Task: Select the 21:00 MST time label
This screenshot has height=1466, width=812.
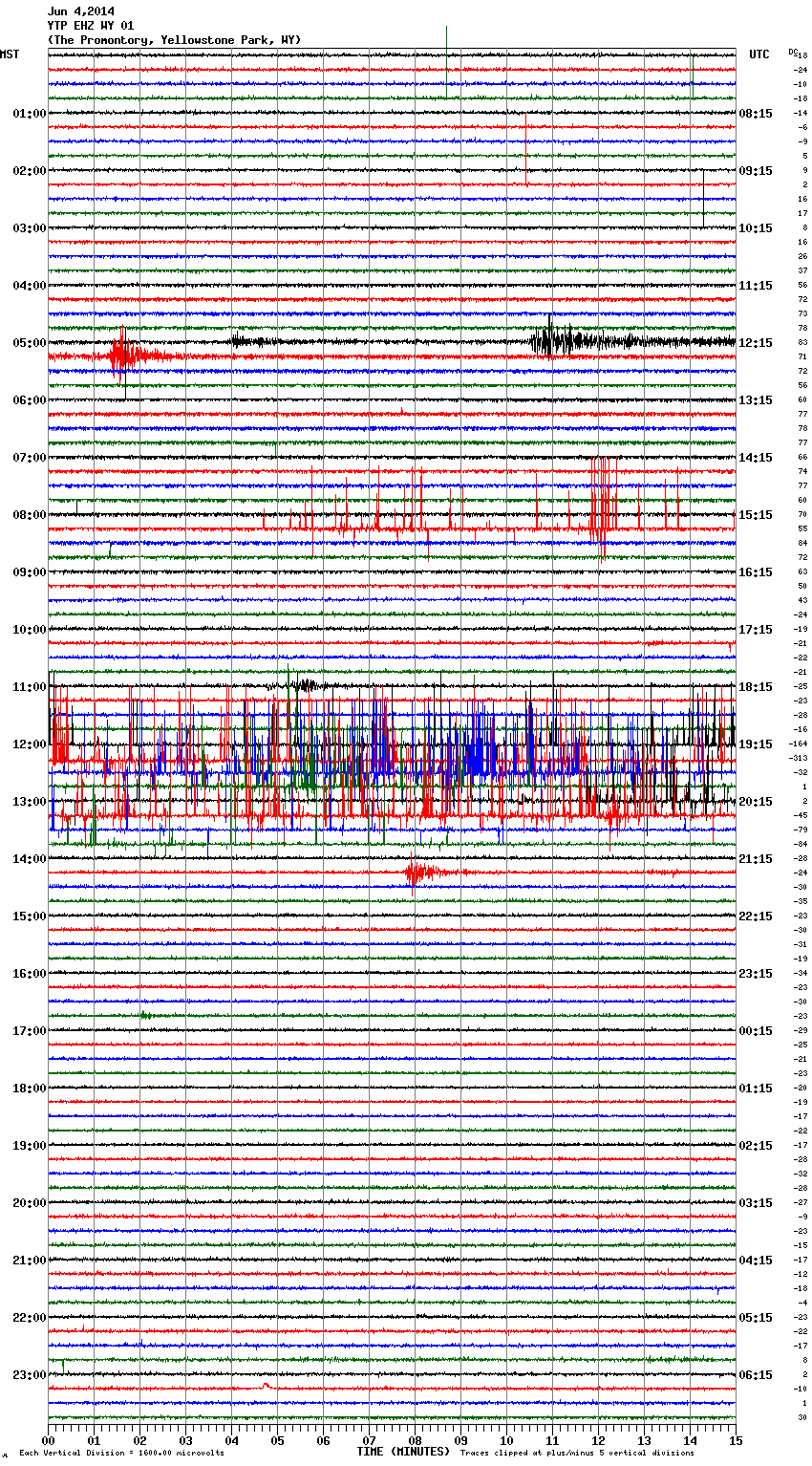Action: tap(29, 1261)
